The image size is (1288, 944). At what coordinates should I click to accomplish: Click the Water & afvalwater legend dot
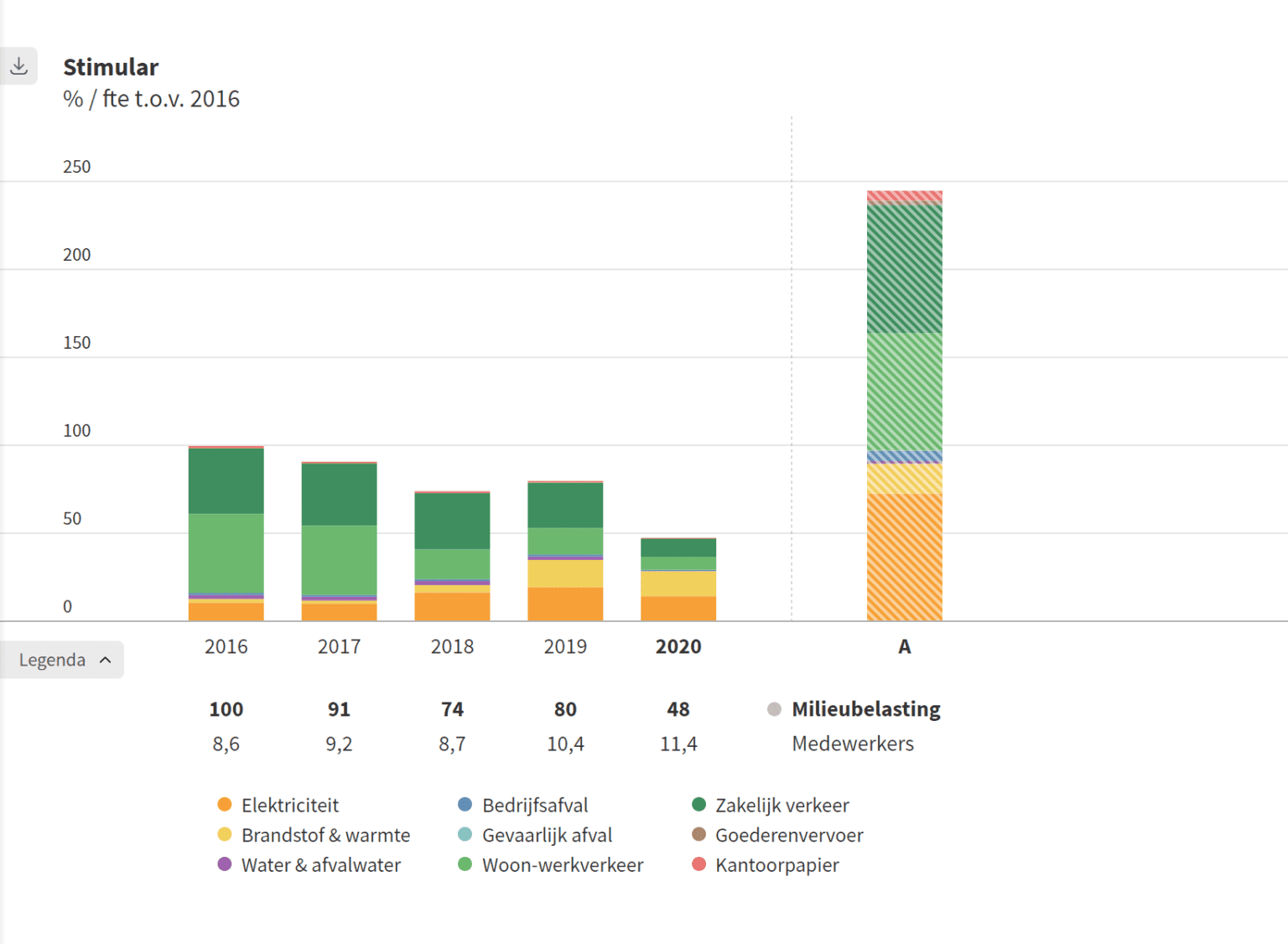point(224,864)
